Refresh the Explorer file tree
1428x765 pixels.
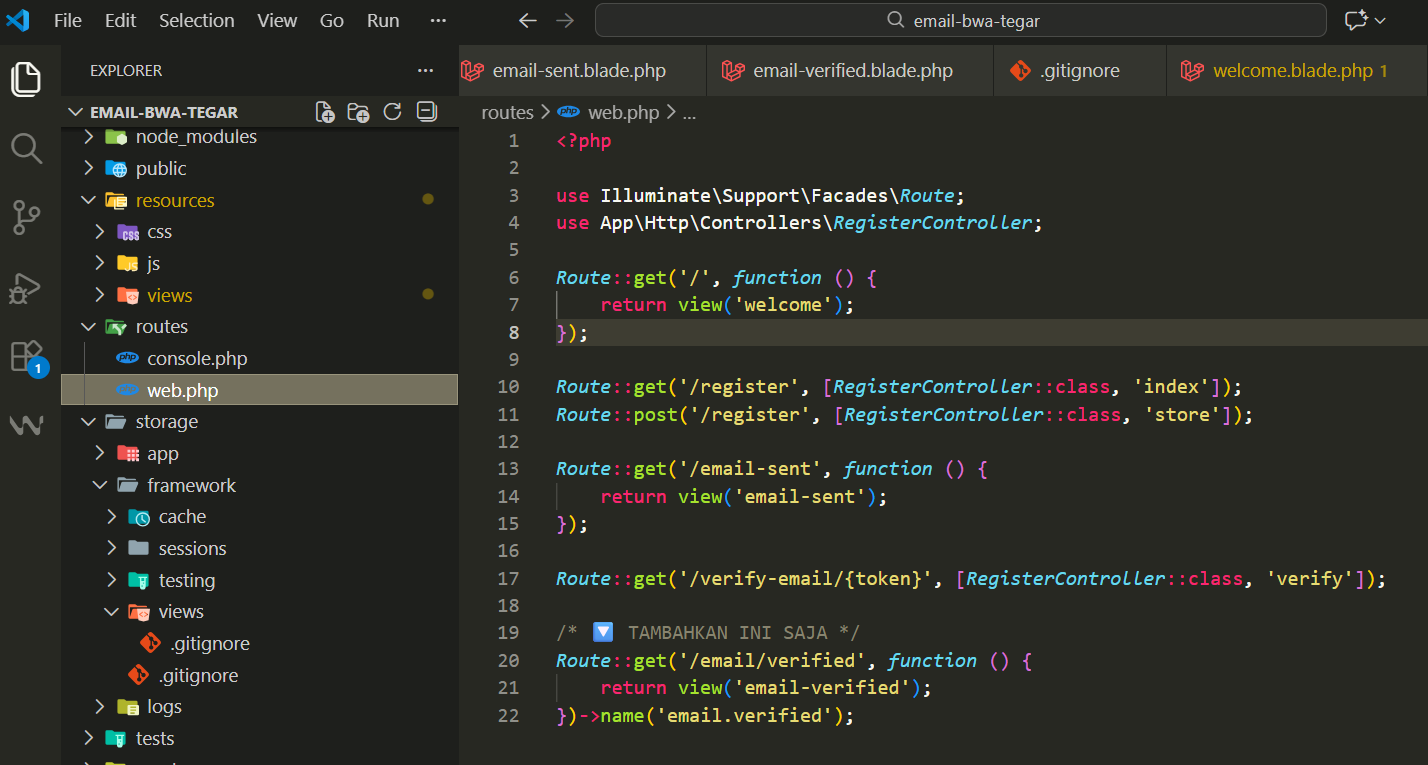(x=392, y=112)
